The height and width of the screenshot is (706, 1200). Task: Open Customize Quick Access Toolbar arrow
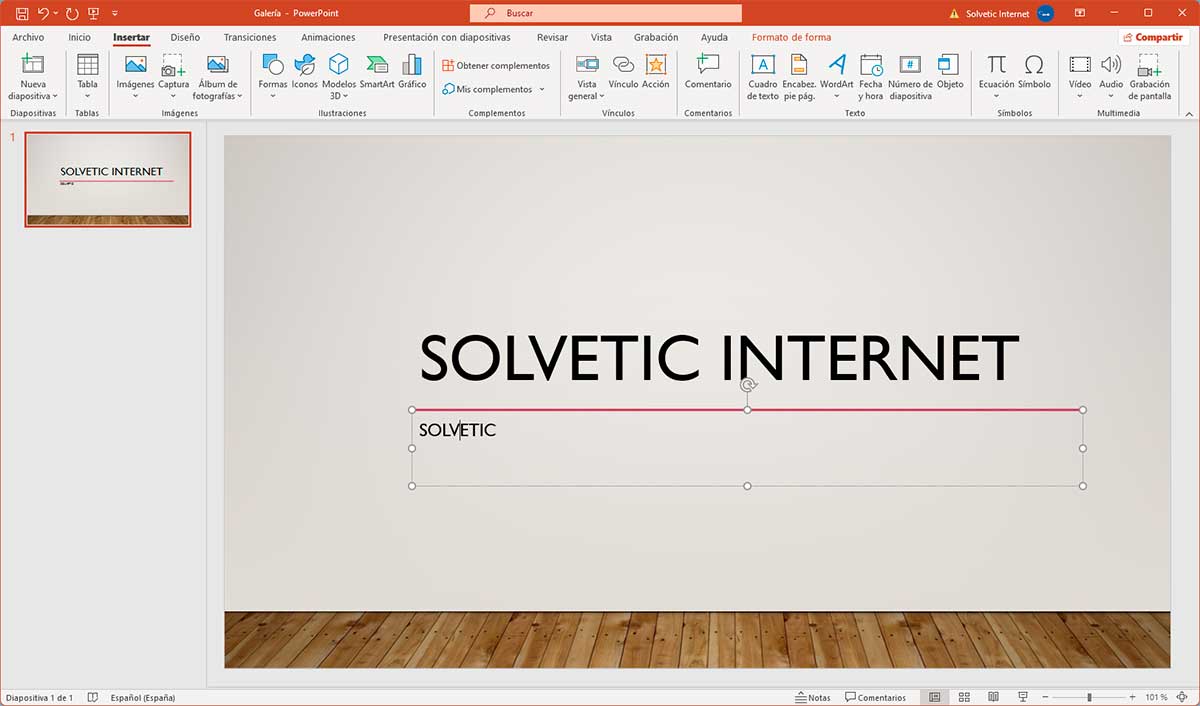(x=114, y=14)
